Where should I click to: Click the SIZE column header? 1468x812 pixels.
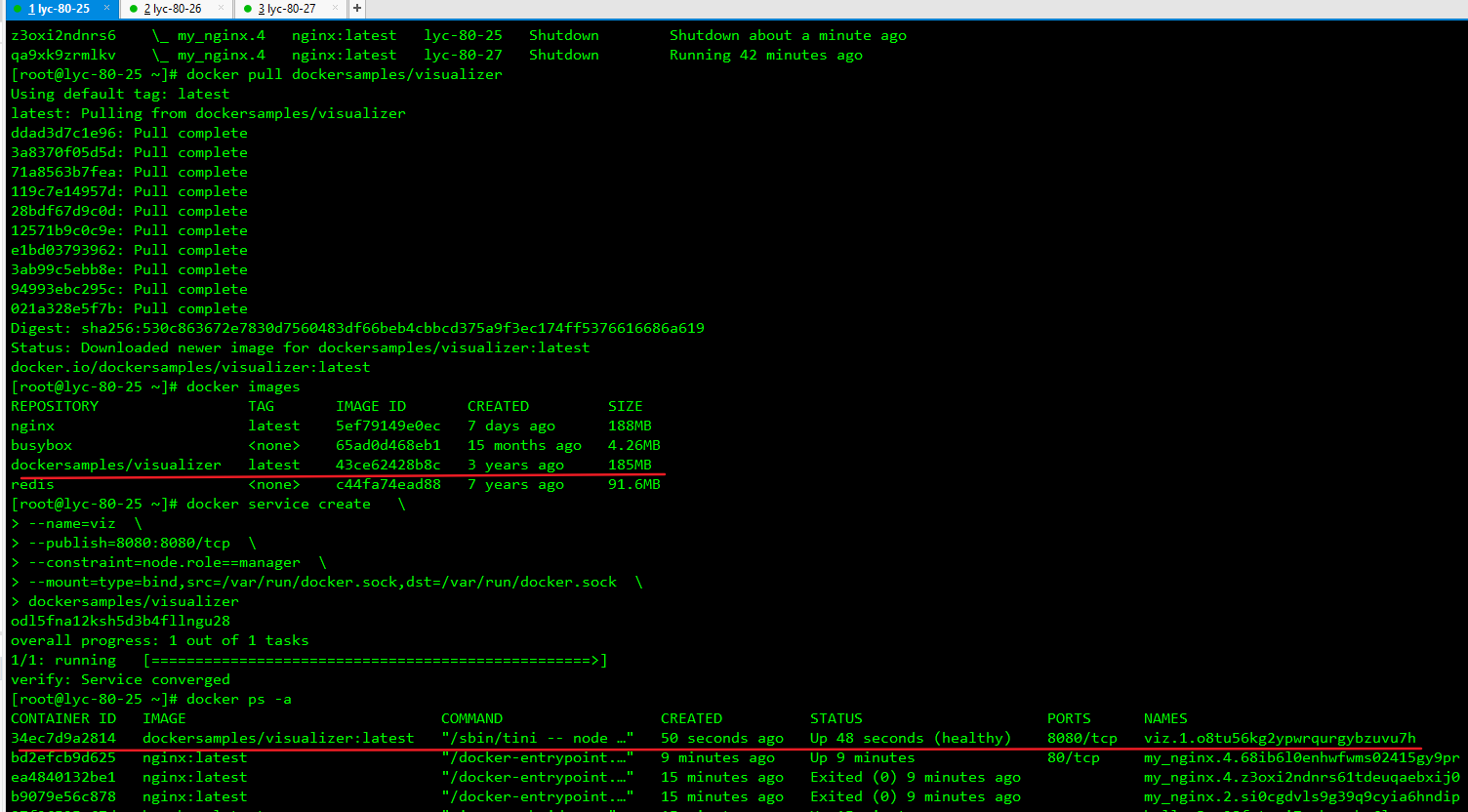click(626, 406)
